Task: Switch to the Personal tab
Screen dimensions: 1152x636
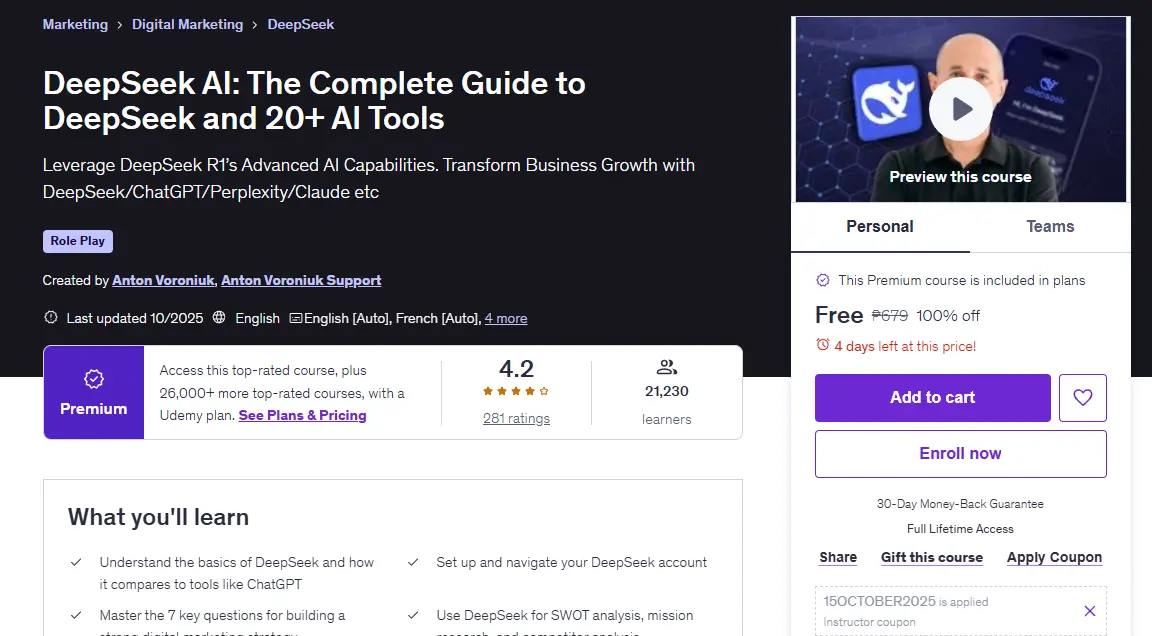Action: point(880,226)
